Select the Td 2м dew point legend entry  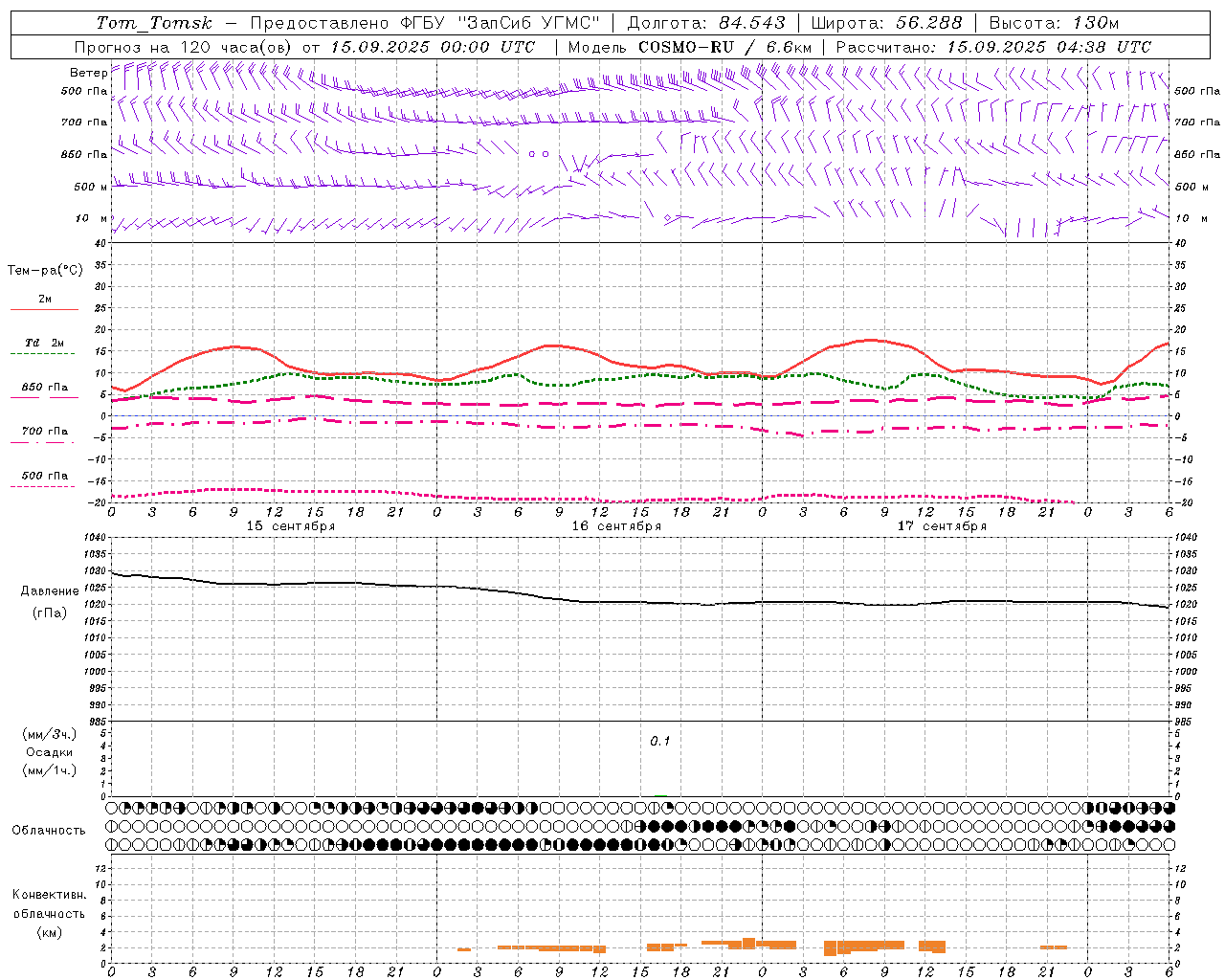tap(44, 343)
